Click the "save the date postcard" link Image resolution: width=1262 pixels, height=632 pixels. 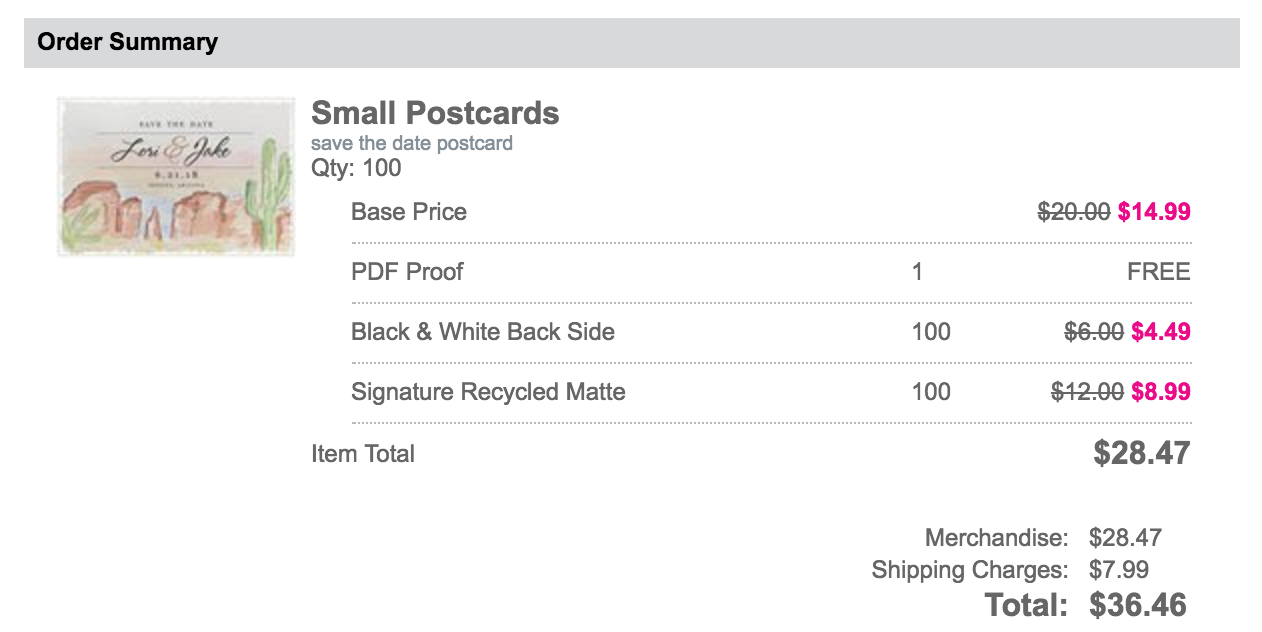[x=411, y=143]
